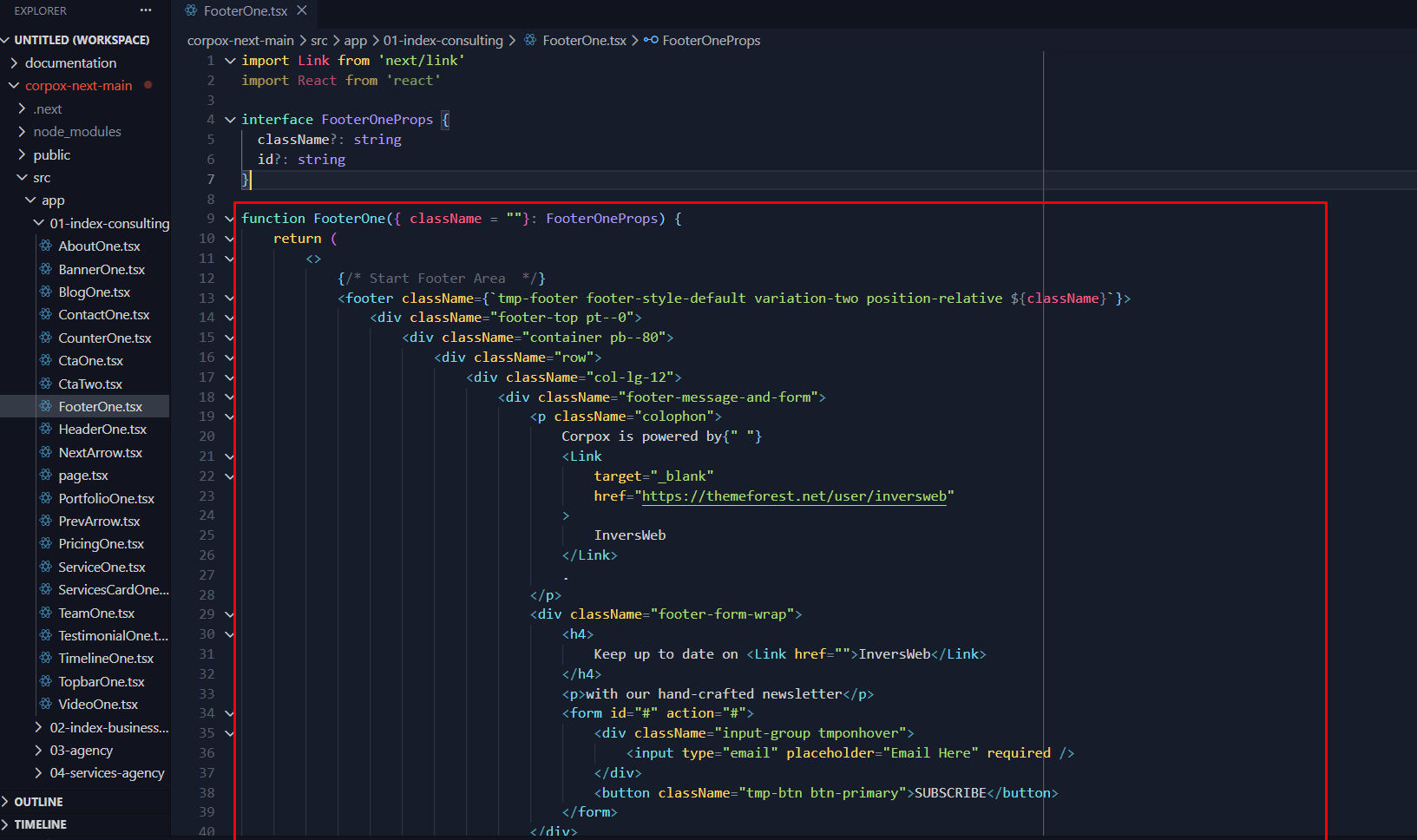
Task: Click the 'next/link' import path
Action: 421,61
